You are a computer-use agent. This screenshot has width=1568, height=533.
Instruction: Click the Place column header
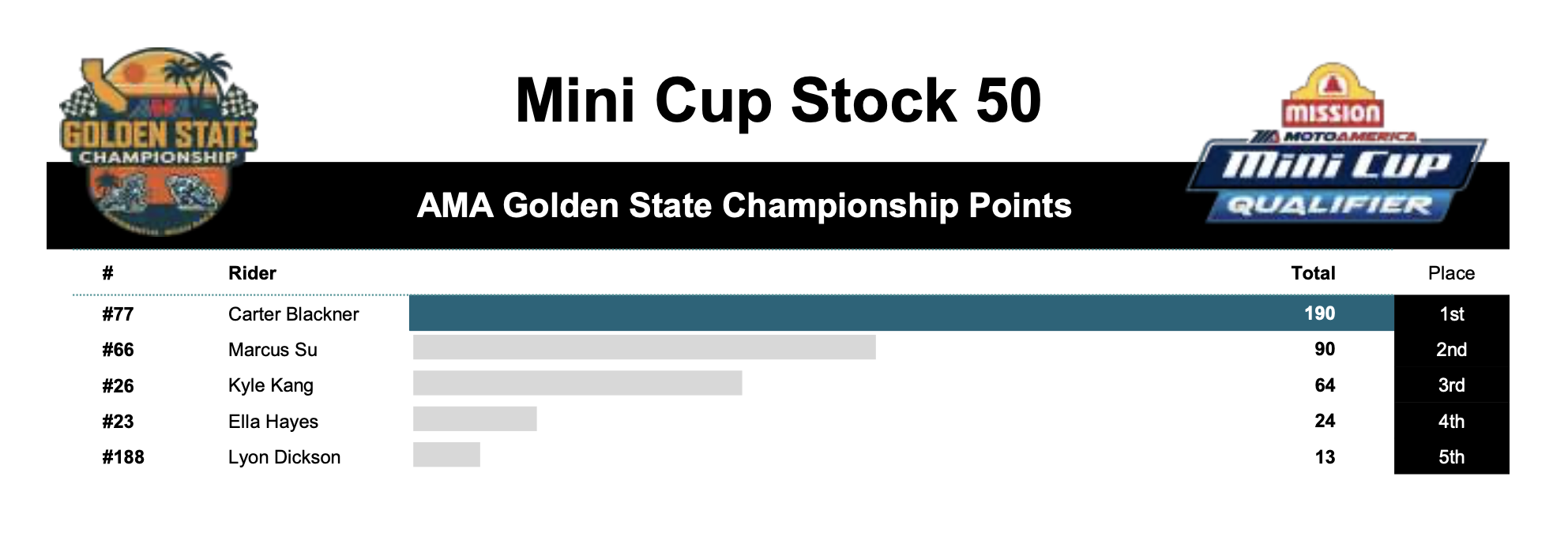point(1451,273)
